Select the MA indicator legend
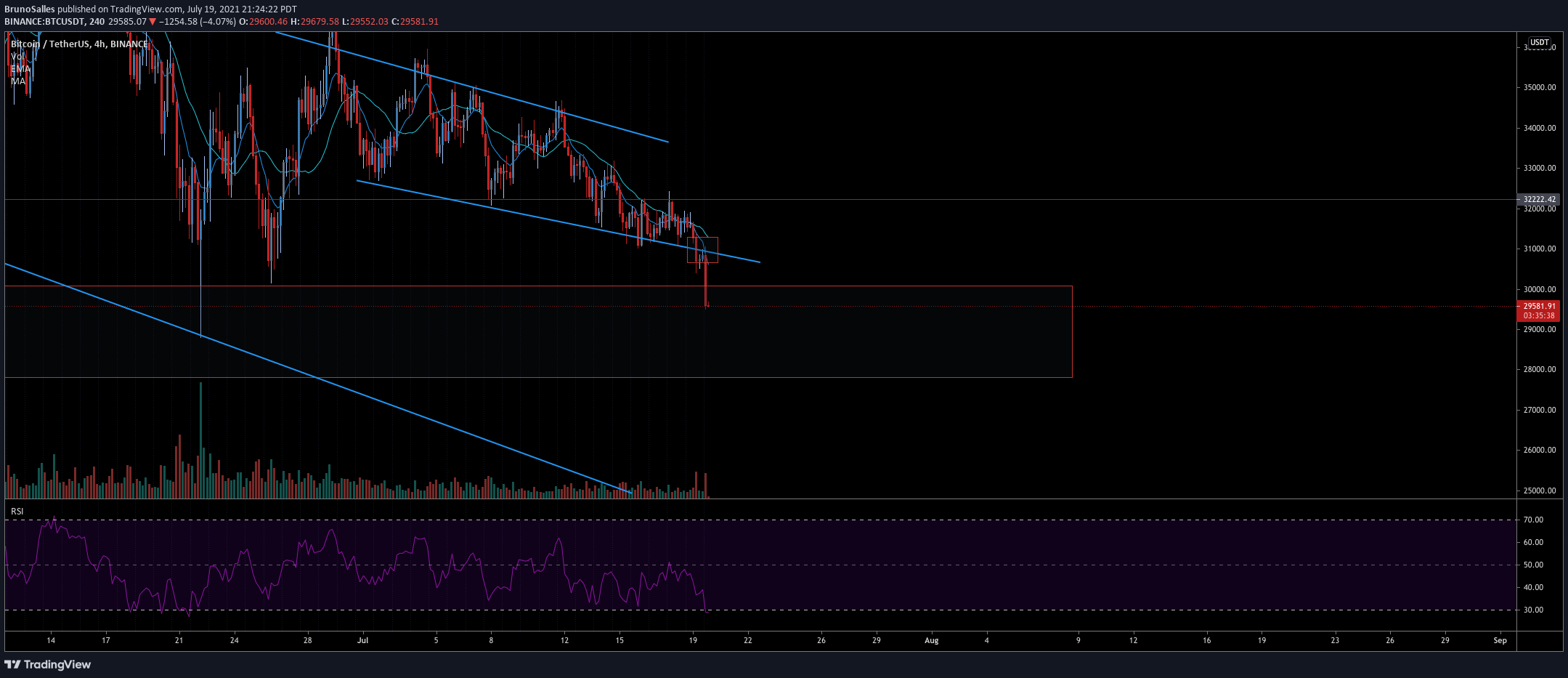Image resolution: width=1568 pixels, height=678 pixels. (17, 81)
